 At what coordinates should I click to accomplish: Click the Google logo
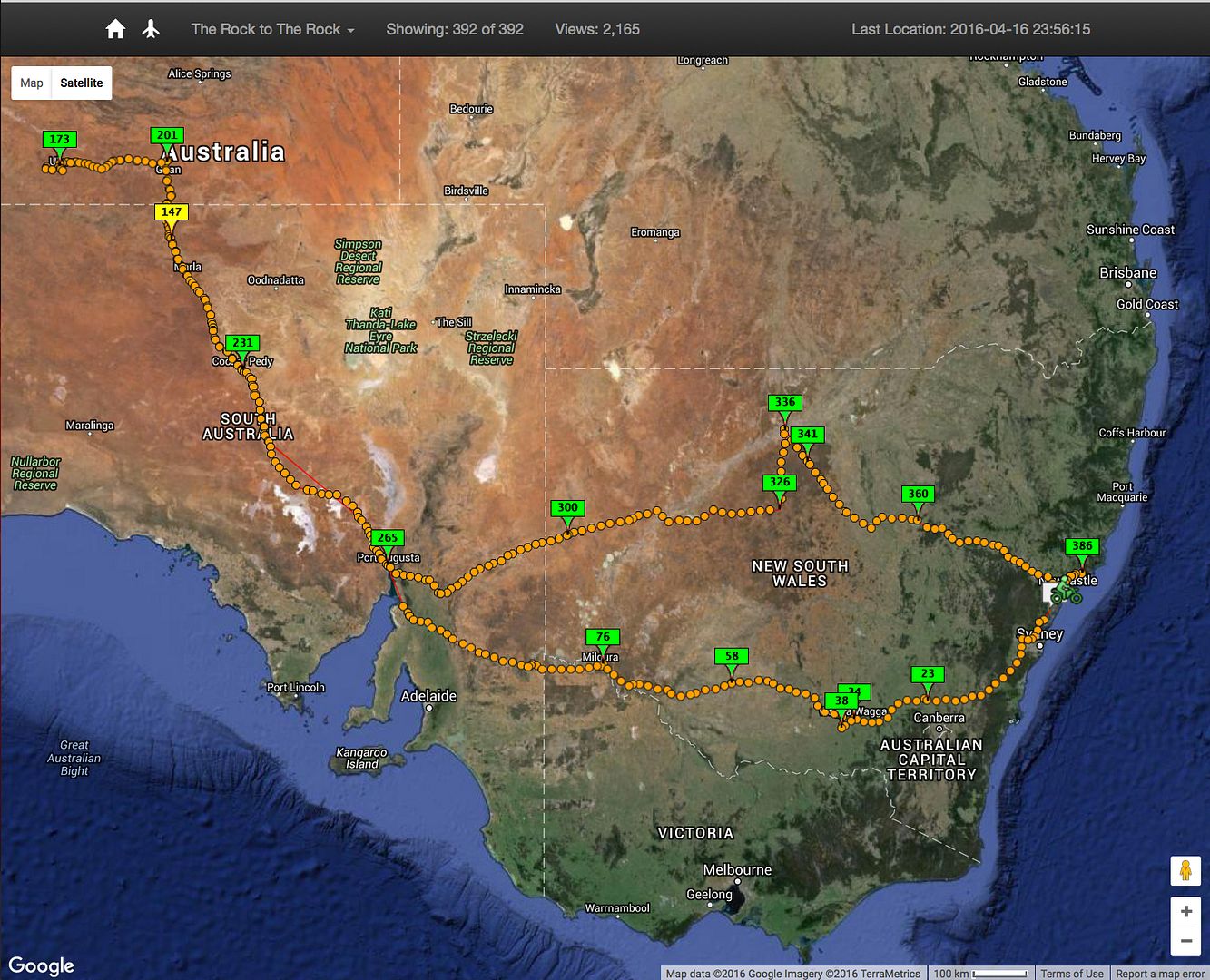tap(42, 965)
